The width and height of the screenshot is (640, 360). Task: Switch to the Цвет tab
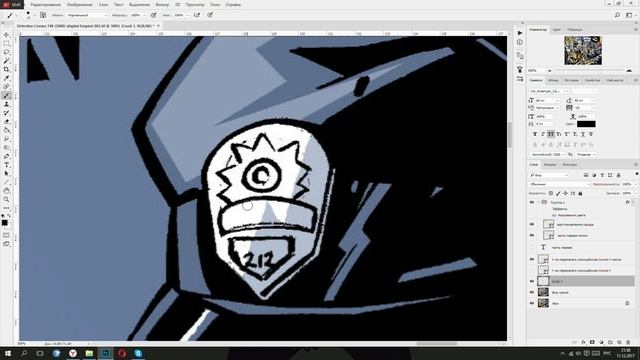(556, 30)
